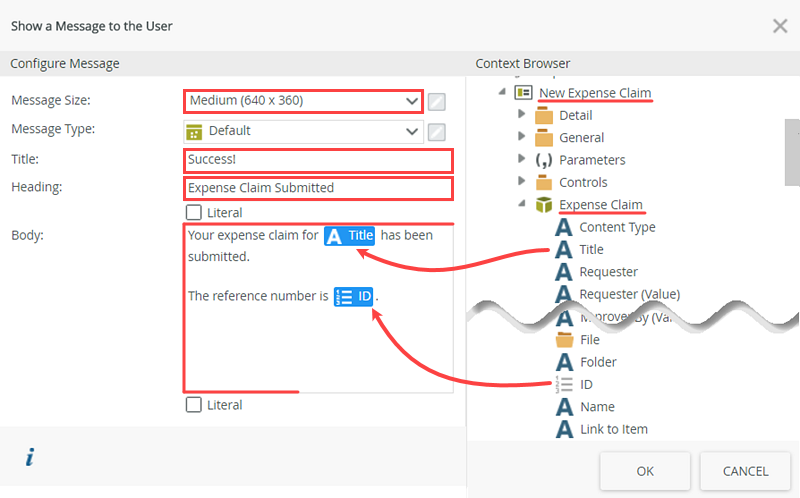Click the File folder icon in tree
Viewport: 800px width, 498px height.
[x=564, y=340]
